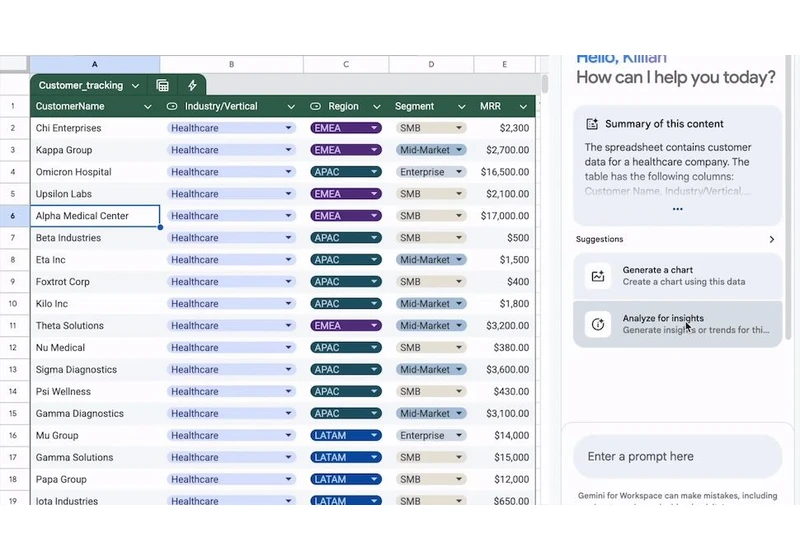The height and width of the screenshot is (560, 800).
Task: Click the dropdown-type icon beside Region header
Action: pyautogui.click(x=315, y=106)
